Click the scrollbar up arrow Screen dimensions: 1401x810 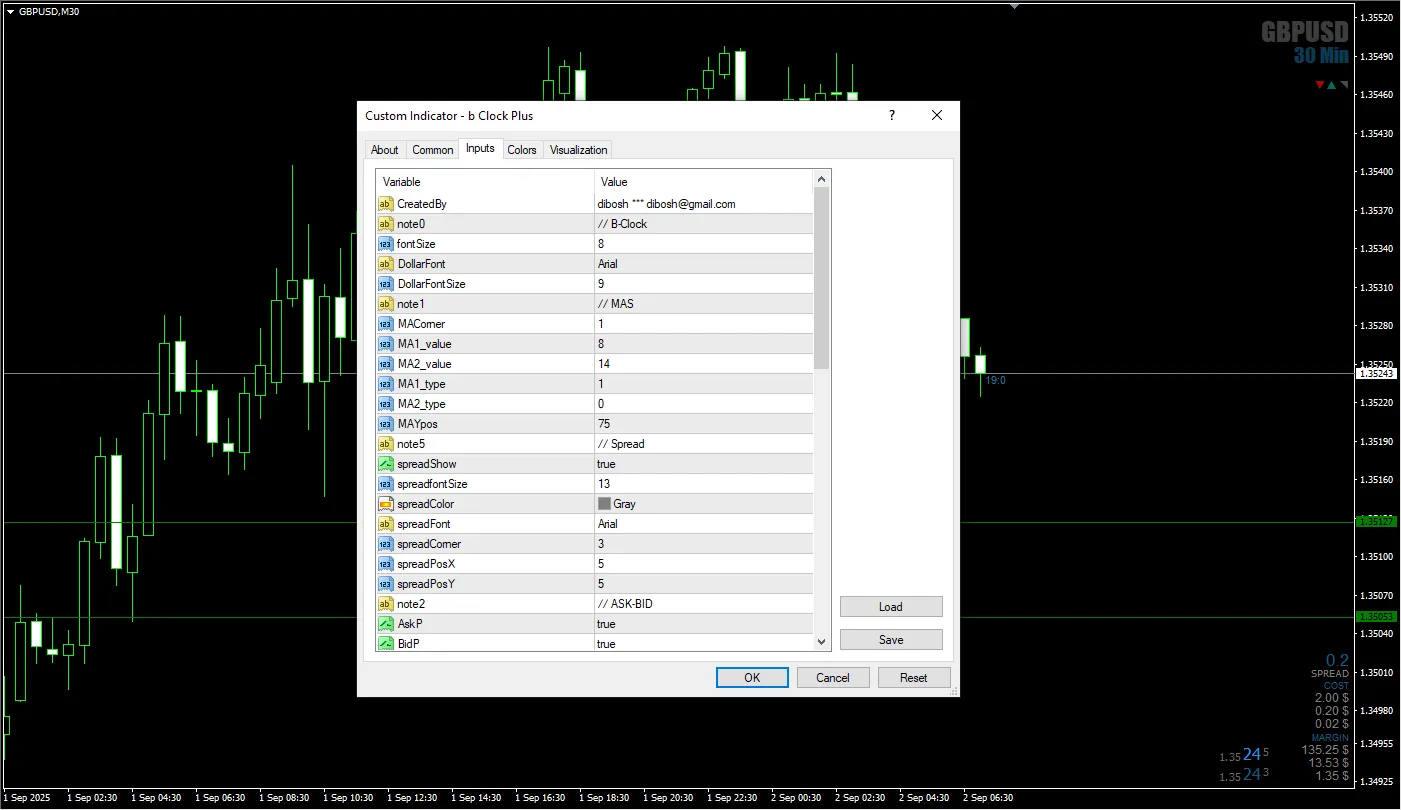822,179
